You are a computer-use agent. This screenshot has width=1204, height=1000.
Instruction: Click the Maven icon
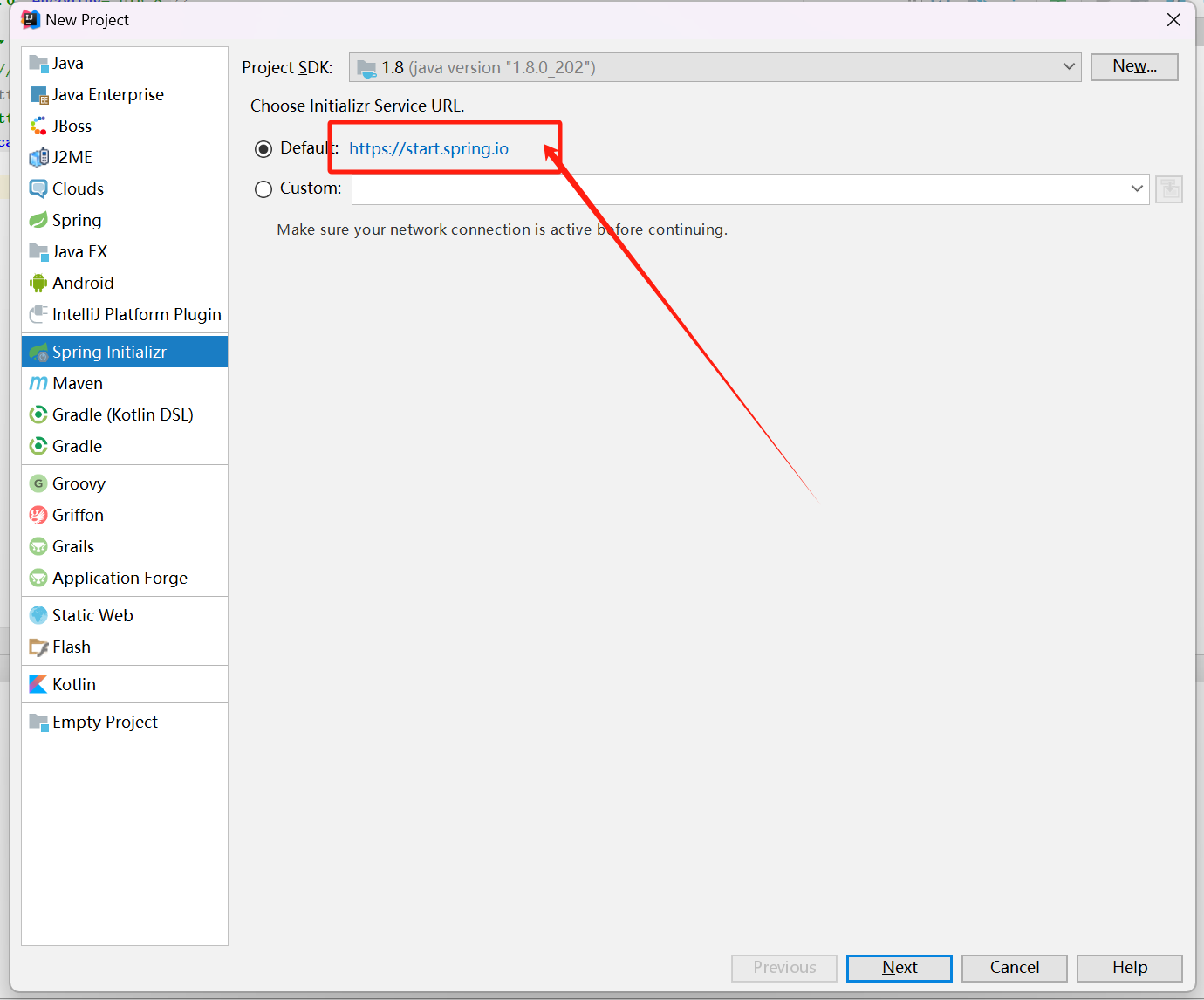(38, 383)
